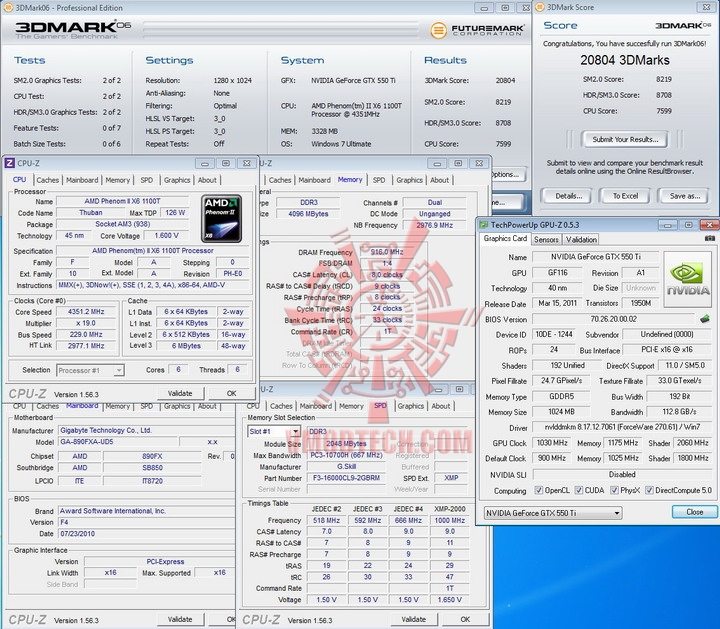This screenshot has width=720, height=629.
Task: Click the HT Link 2977.1 MHz value
Action: click(86, 346)
